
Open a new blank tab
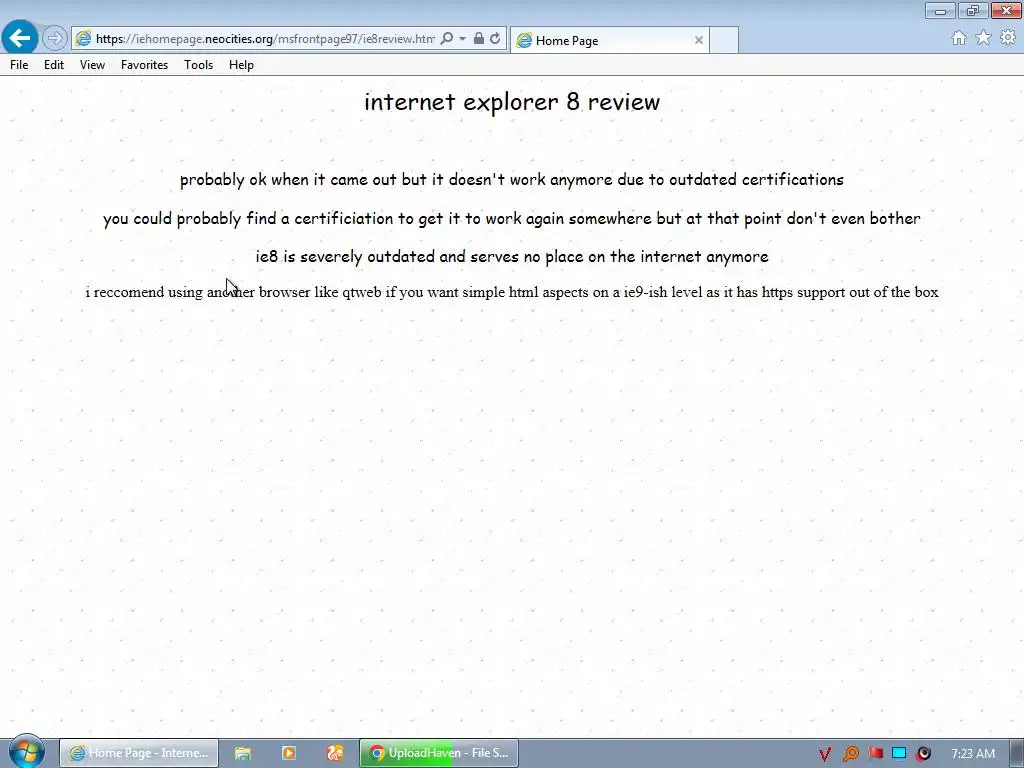(x=724, y=40)
